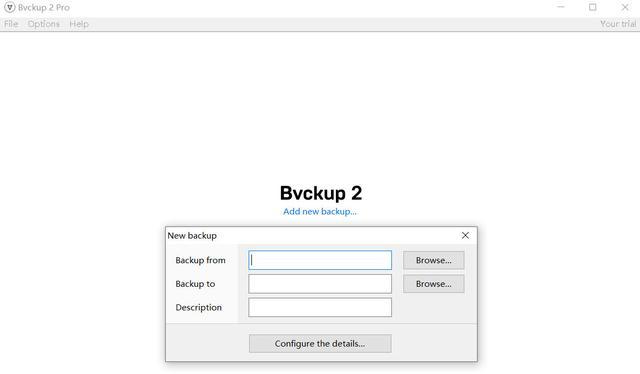Browse for the Backup from folder

coord(433,260)
